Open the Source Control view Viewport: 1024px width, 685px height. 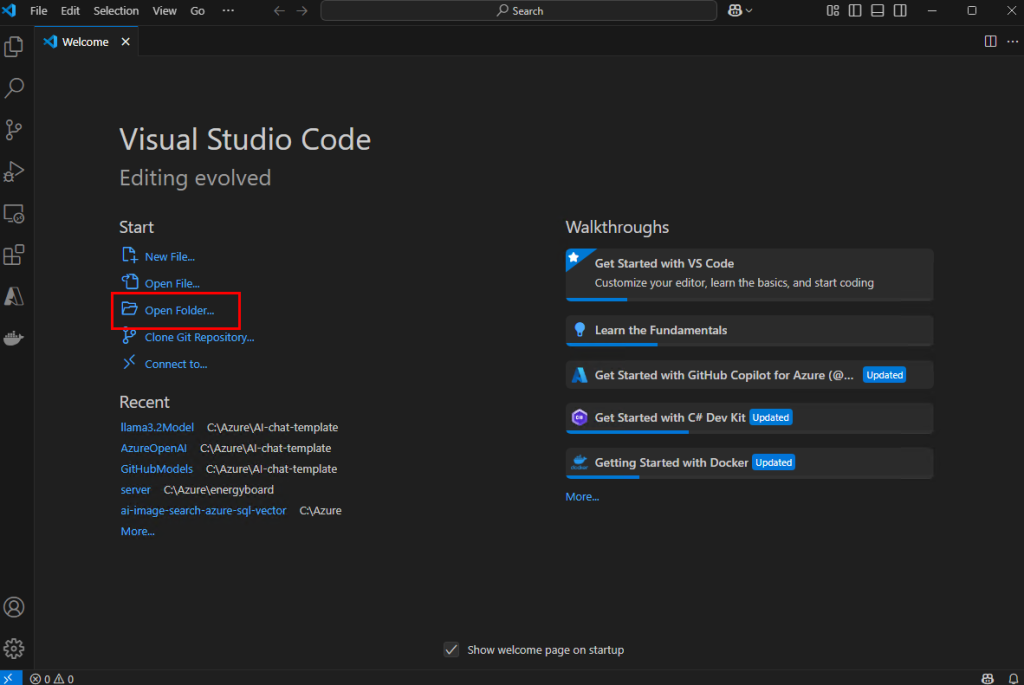[x=14, y=129]
